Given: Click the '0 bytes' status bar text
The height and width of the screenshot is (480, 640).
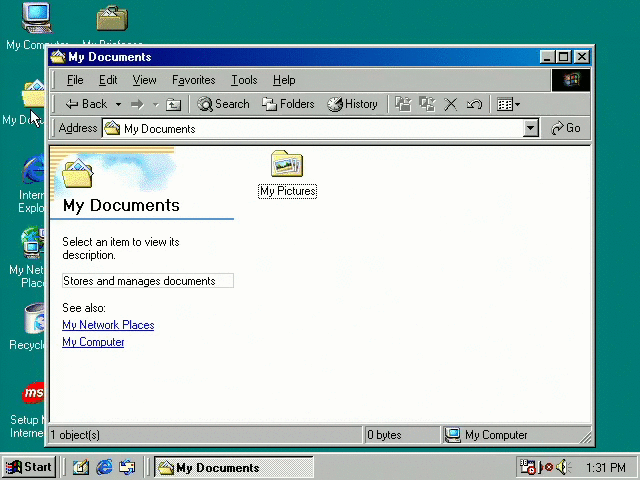Looking at the screenshot, I should click(384, 435).
